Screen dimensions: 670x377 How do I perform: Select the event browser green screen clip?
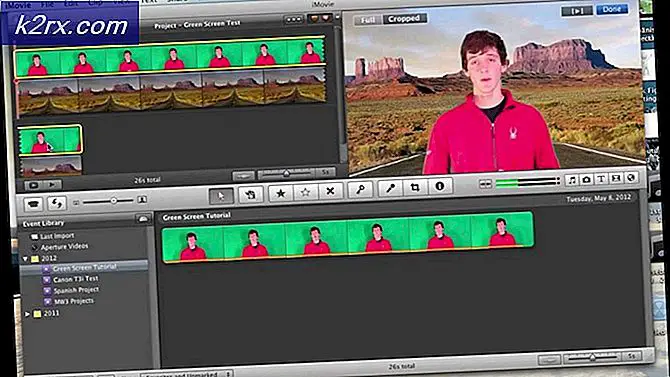348,236
